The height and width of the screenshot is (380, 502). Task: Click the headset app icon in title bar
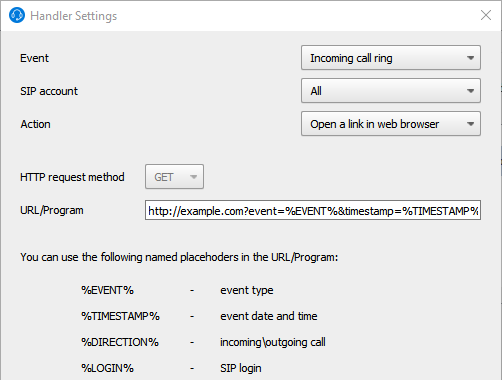tap(17, 15)
